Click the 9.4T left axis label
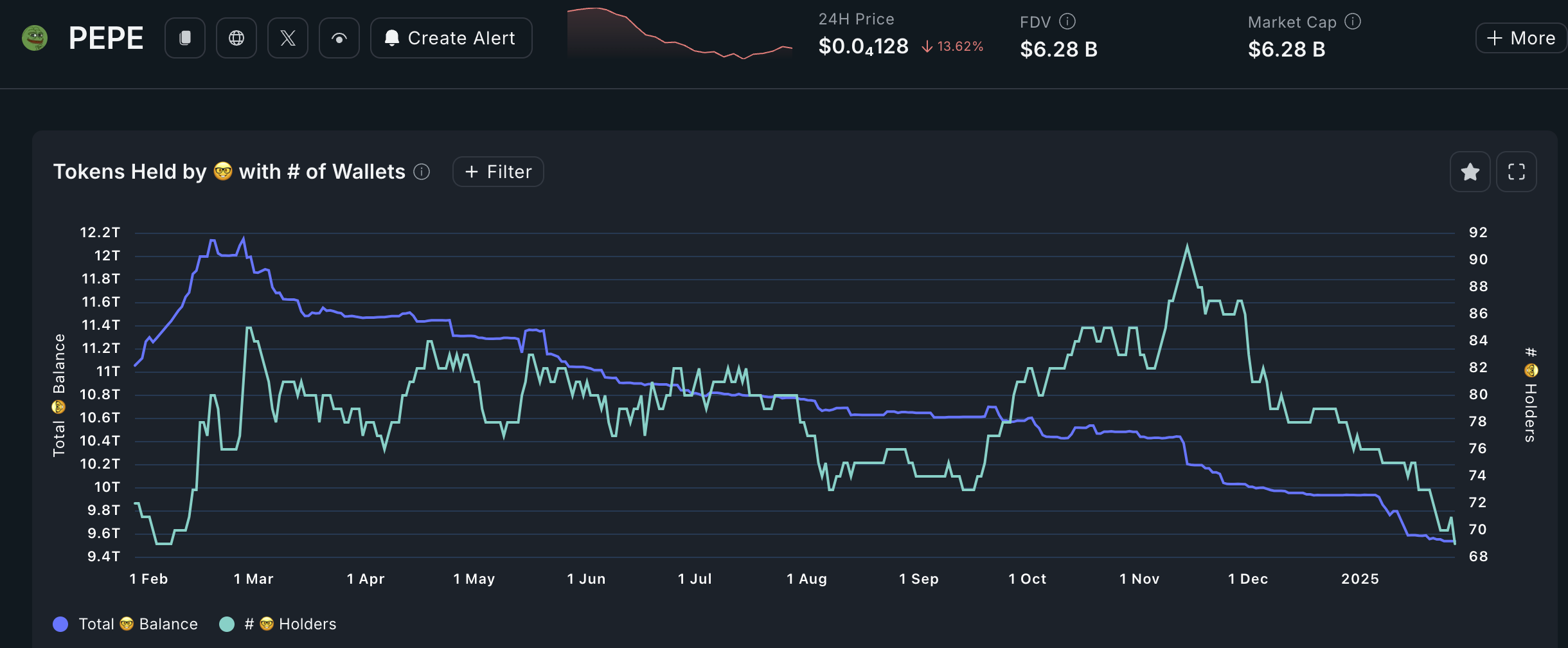Screen dimensions: 1568x648 point(103,556)
